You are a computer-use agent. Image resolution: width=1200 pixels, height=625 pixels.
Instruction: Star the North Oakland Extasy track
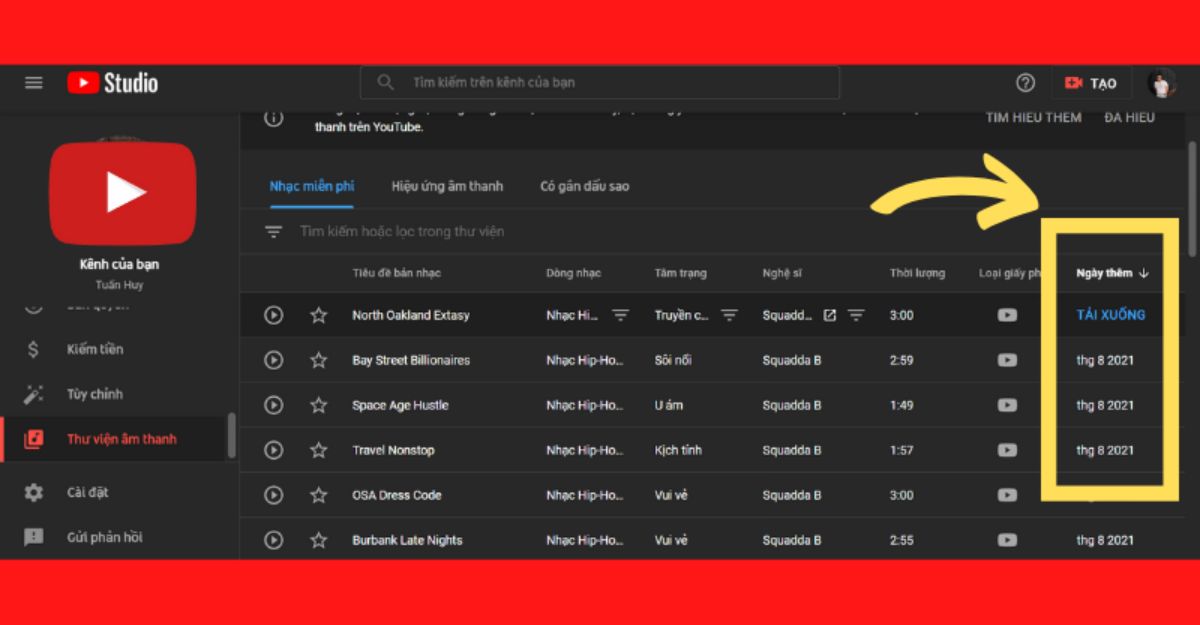318,315
